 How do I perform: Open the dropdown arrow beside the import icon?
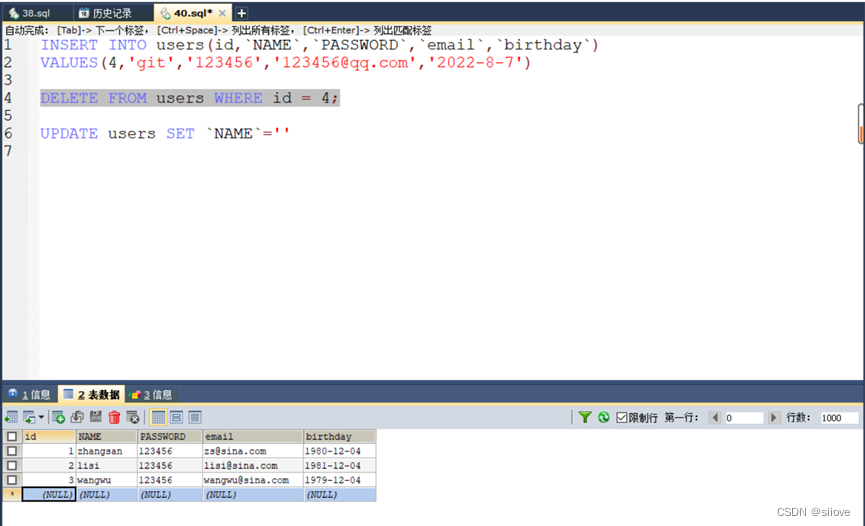(x=41, y=417)
